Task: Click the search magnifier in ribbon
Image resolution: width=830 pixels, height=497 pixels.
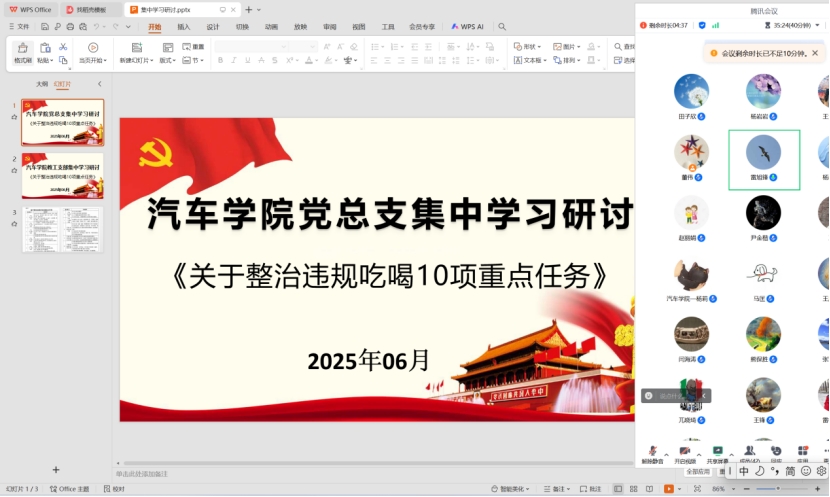Action: pyautogui.click(x=502, y=27)
